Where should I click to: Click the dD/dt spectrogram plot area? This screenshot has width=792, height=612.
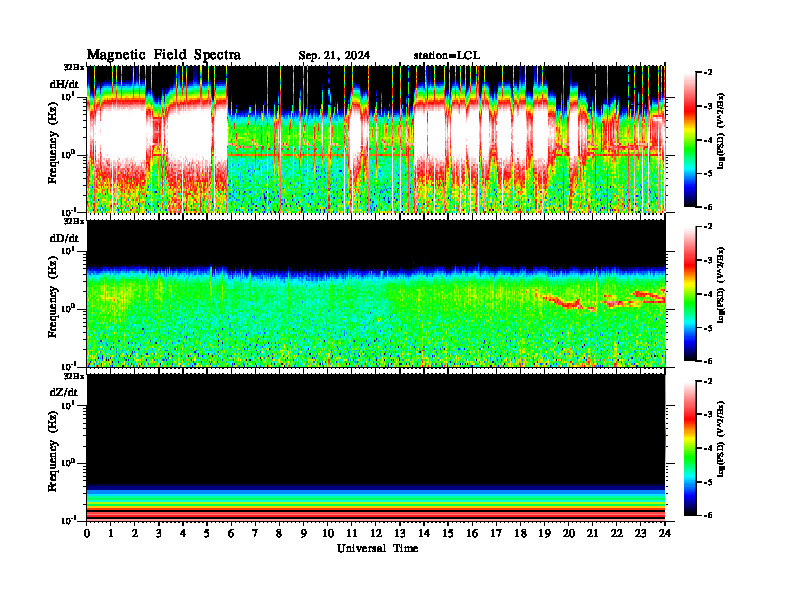point(376,293)
